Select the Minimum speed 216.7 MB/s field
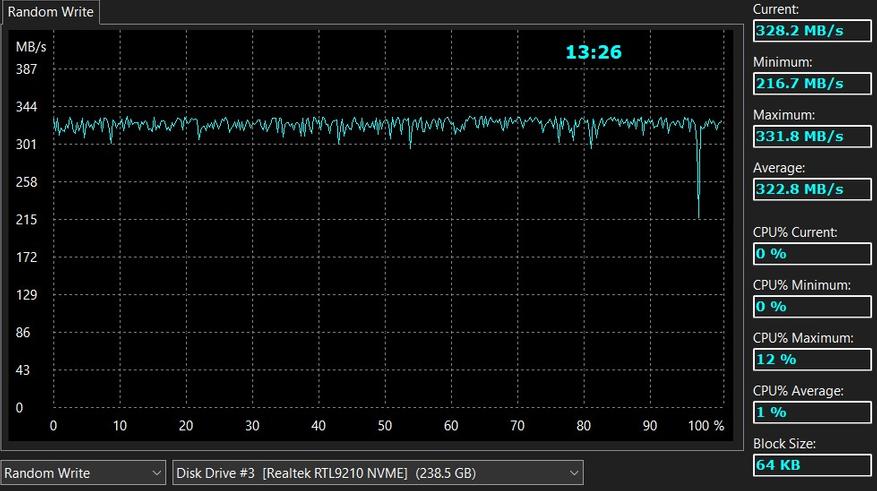The width and height of the screenshot is (877, 491). (811, 83)
